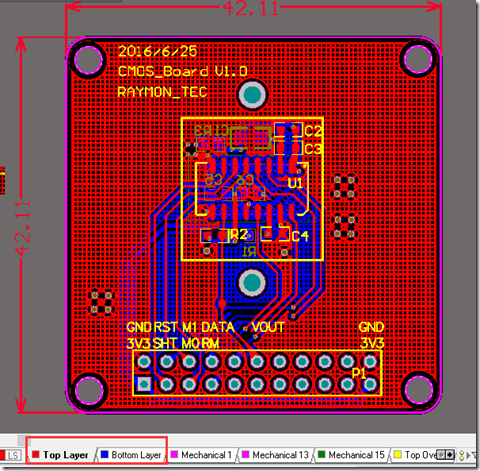Select the horizontal 42.11 dimension text
Viewport: 480px width, 471px height.
[250, 9]
